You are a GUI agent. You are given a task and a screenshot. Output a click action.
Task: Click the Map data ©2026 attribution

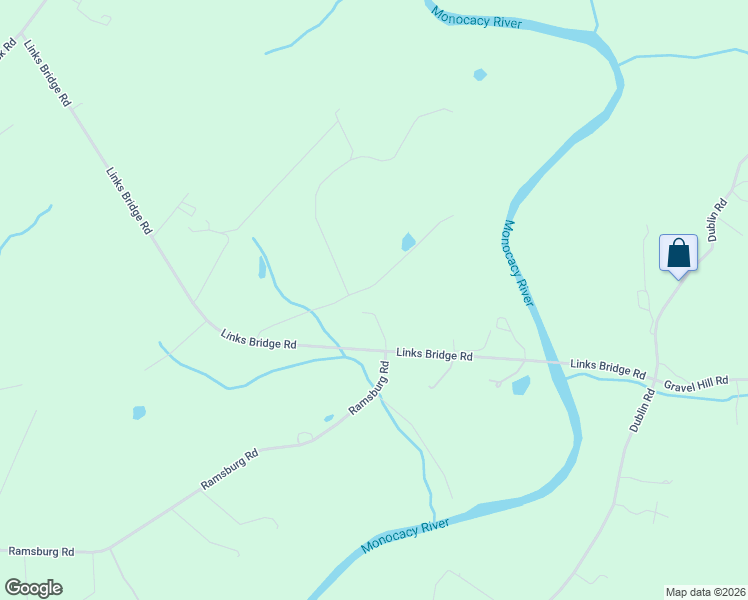click(706, 592)
